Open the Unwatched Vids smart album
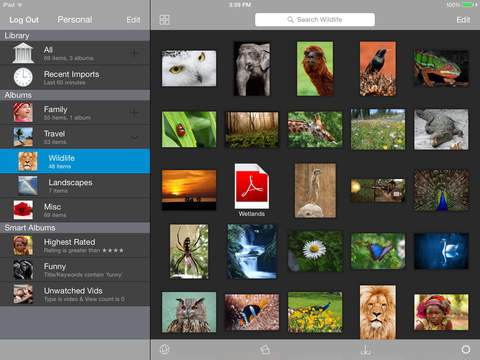 (75, 294)
